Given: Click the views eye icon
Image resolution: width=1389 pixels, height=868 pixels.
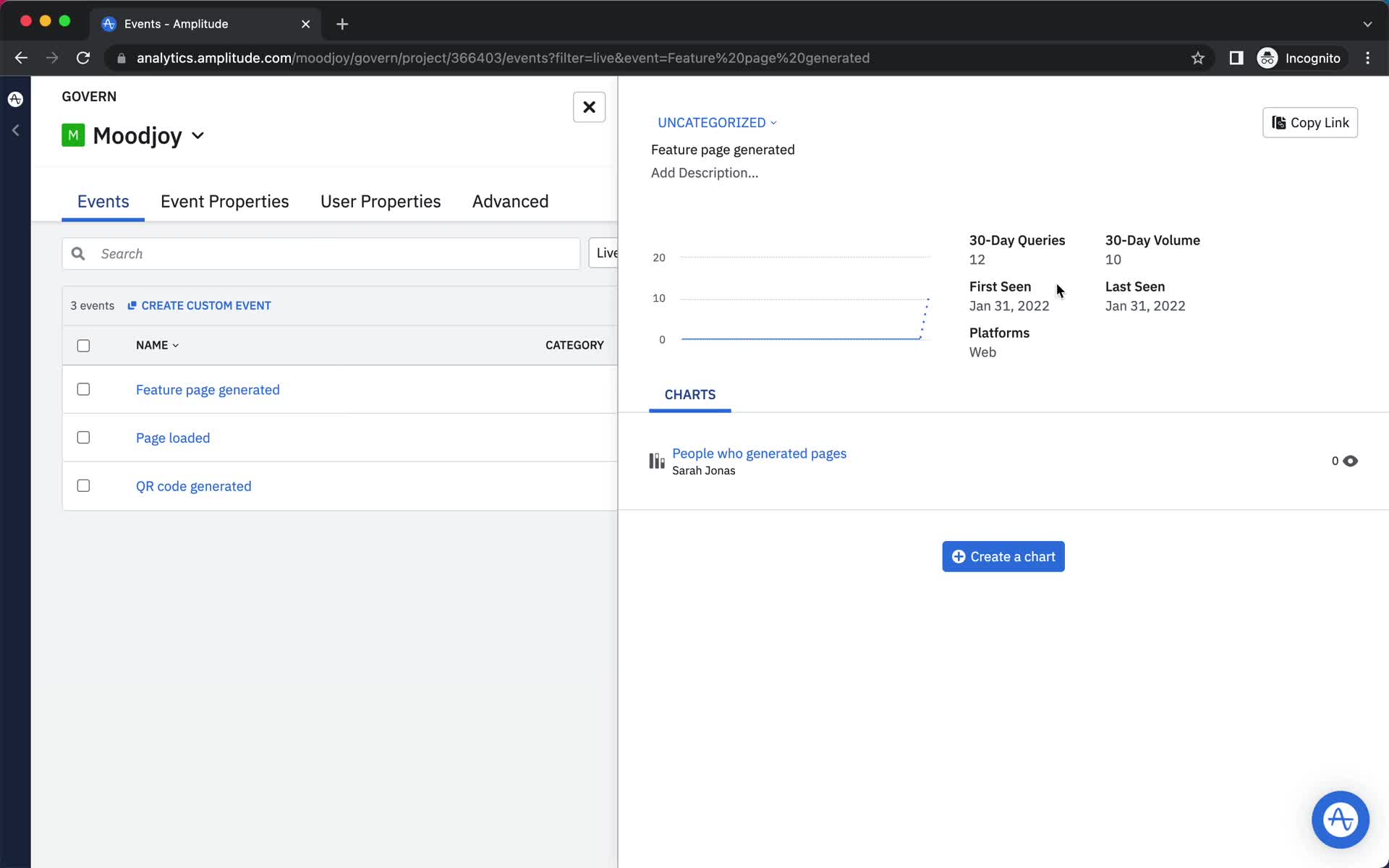Looking at the screenshot, I should coord(1350,461).
